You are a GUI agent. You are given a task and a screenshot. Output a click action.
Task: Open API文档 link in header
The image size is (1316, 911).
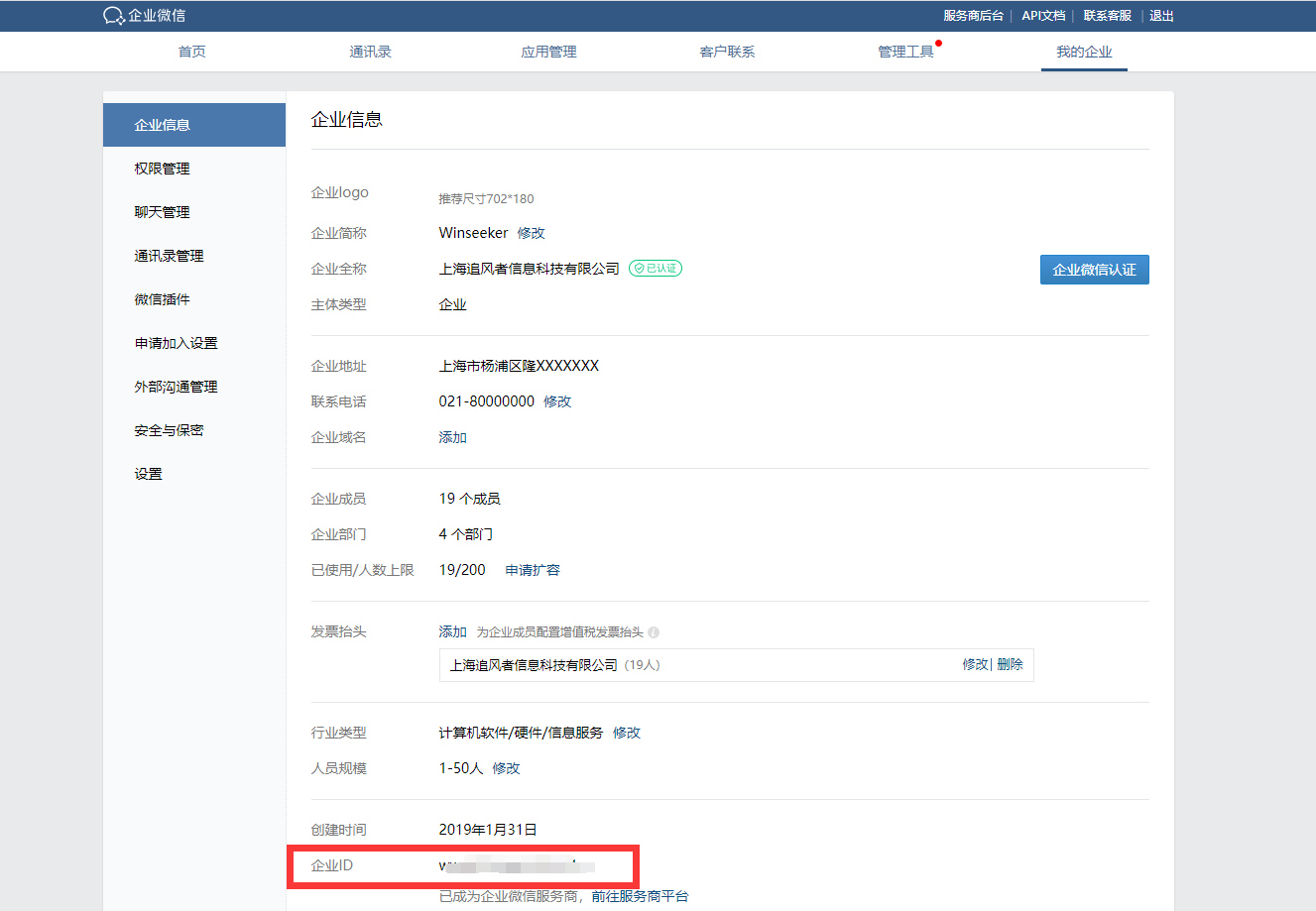[1043, 16]
